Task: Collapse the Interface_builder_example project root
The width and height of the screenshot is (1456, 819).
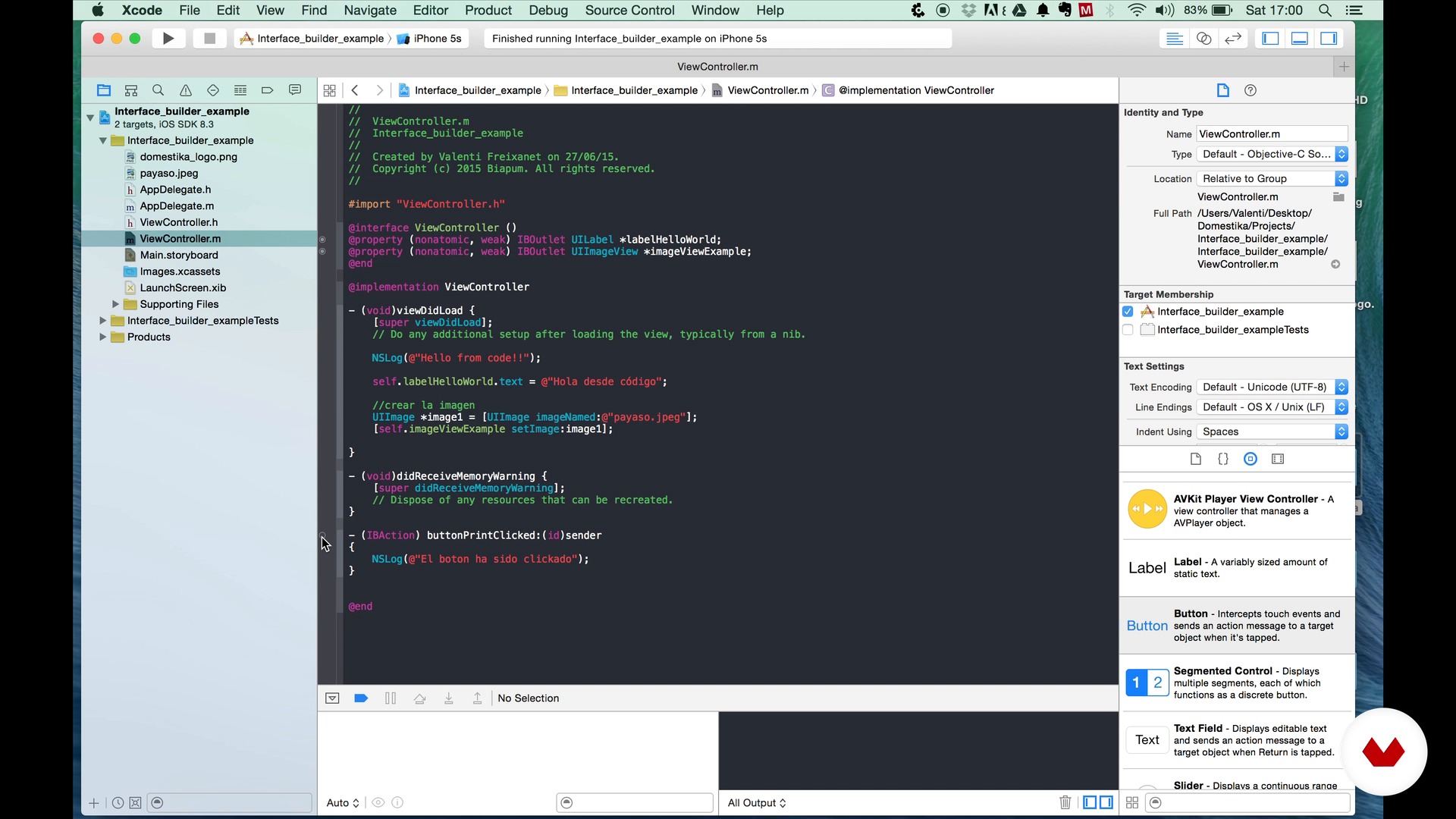Action: pos(90,118)
